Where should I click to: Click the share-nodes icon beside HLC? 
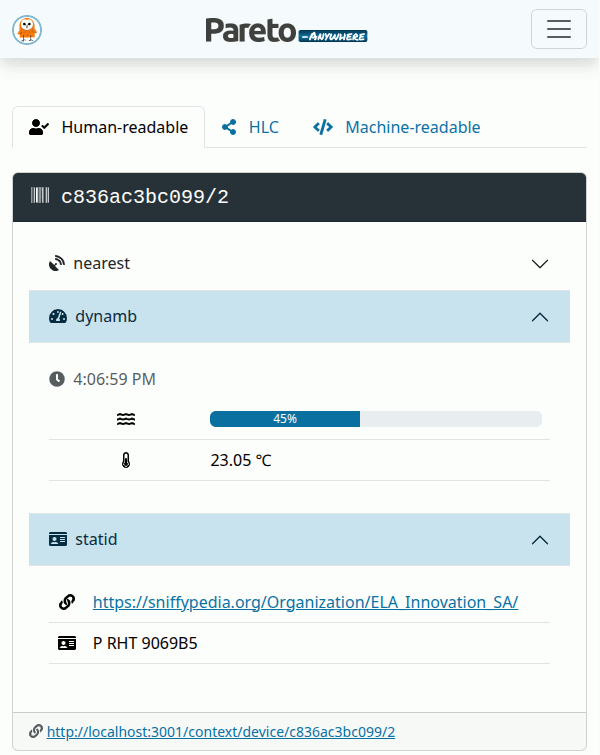[x=229, y=127]
